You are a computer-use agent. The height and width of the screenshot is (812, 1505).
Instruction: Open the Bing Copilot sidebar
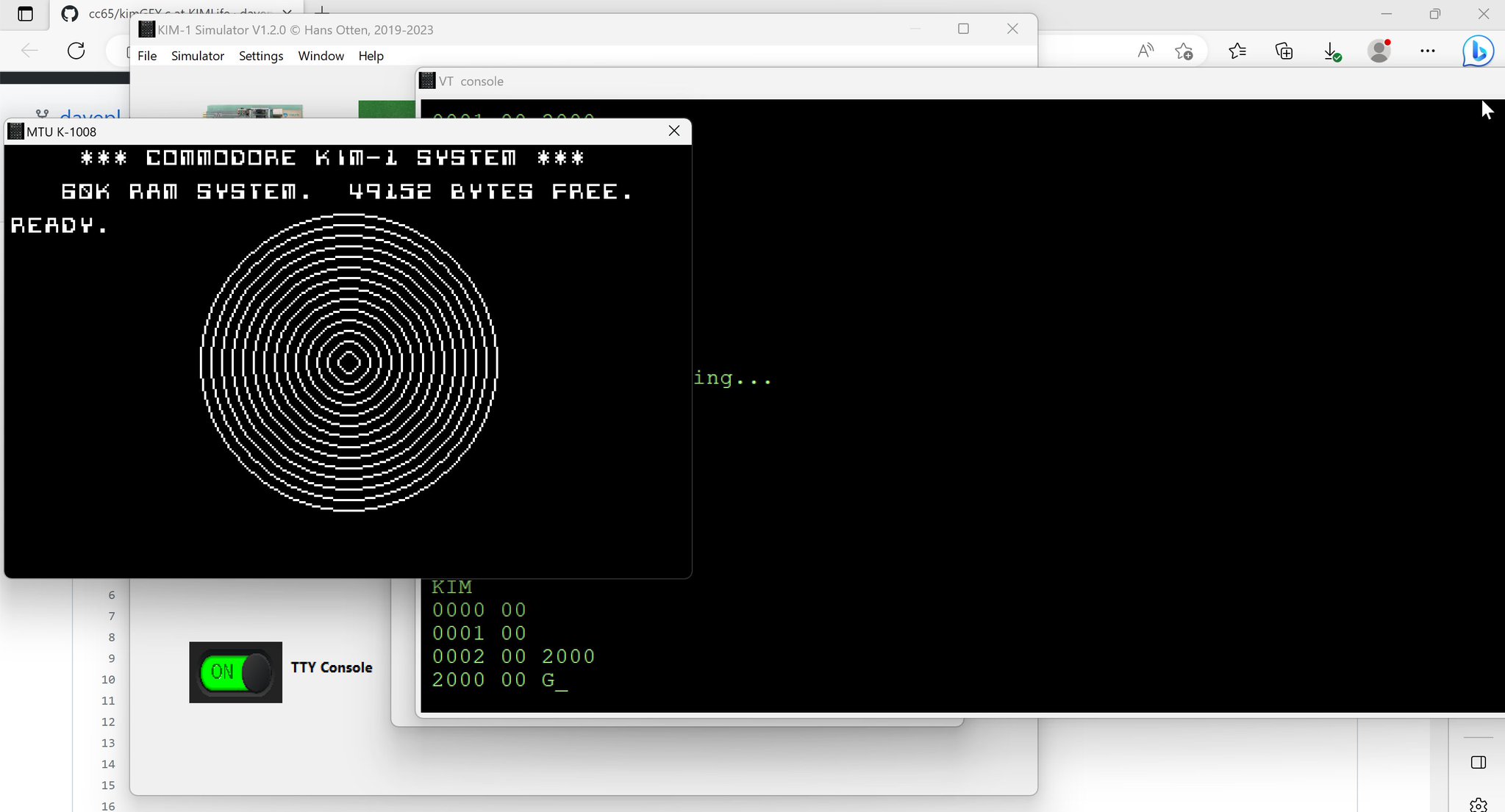[x=1477, y=51]
